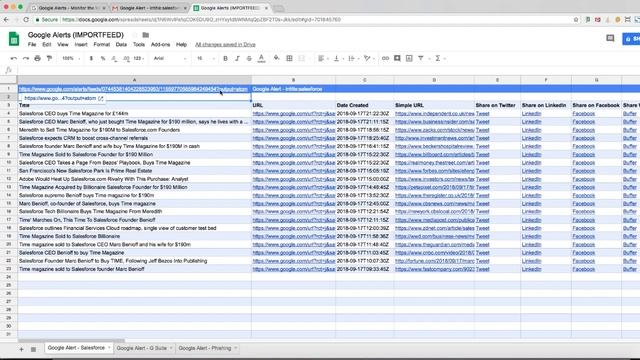The image size is (640, 360).
Task: Open the Data menu
Action: (x=121, y=44)
